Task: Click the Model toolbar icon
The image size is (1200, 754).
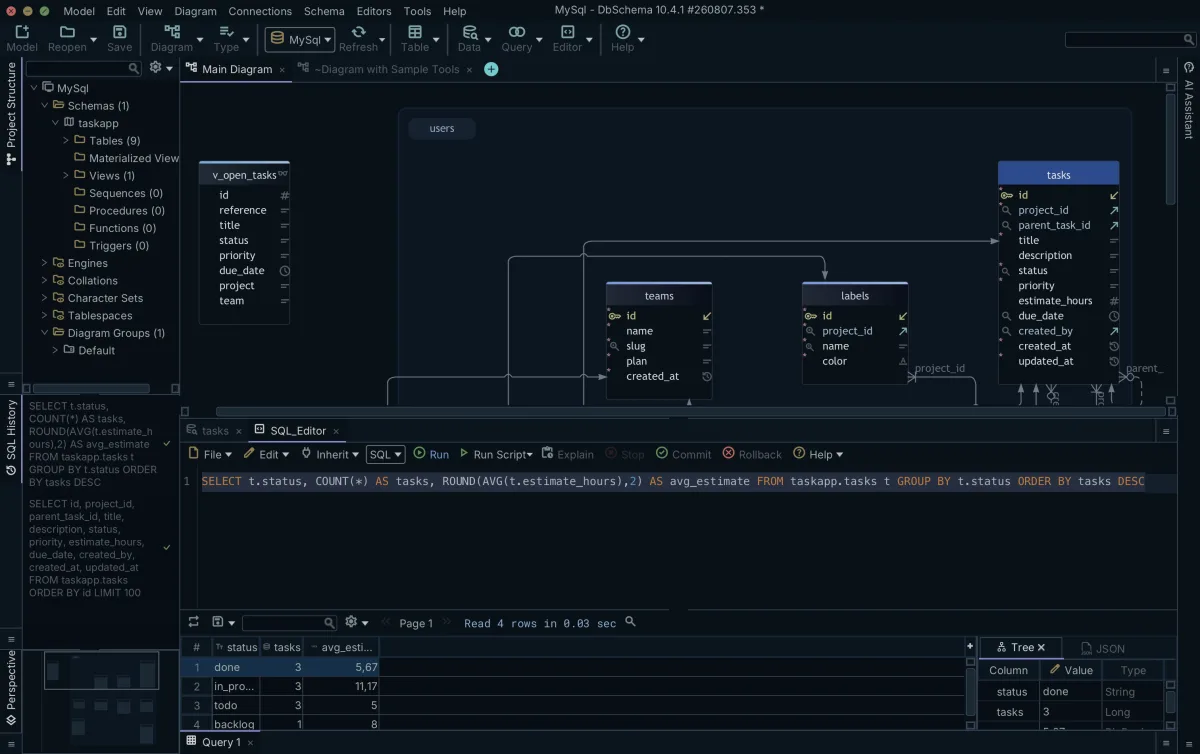Action: (22, 32)
